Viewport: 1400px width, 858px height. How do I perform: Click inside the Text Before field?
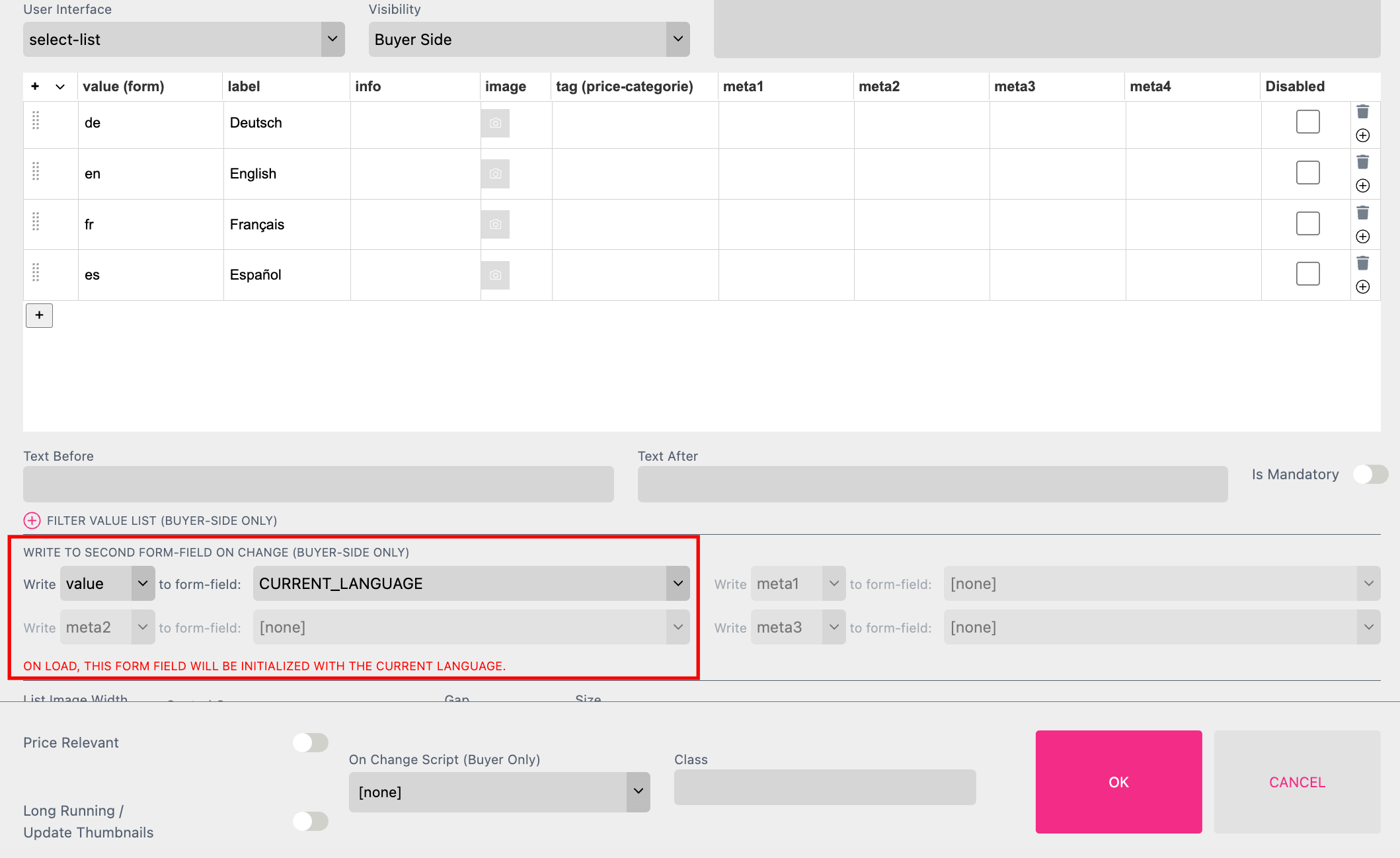317,484
